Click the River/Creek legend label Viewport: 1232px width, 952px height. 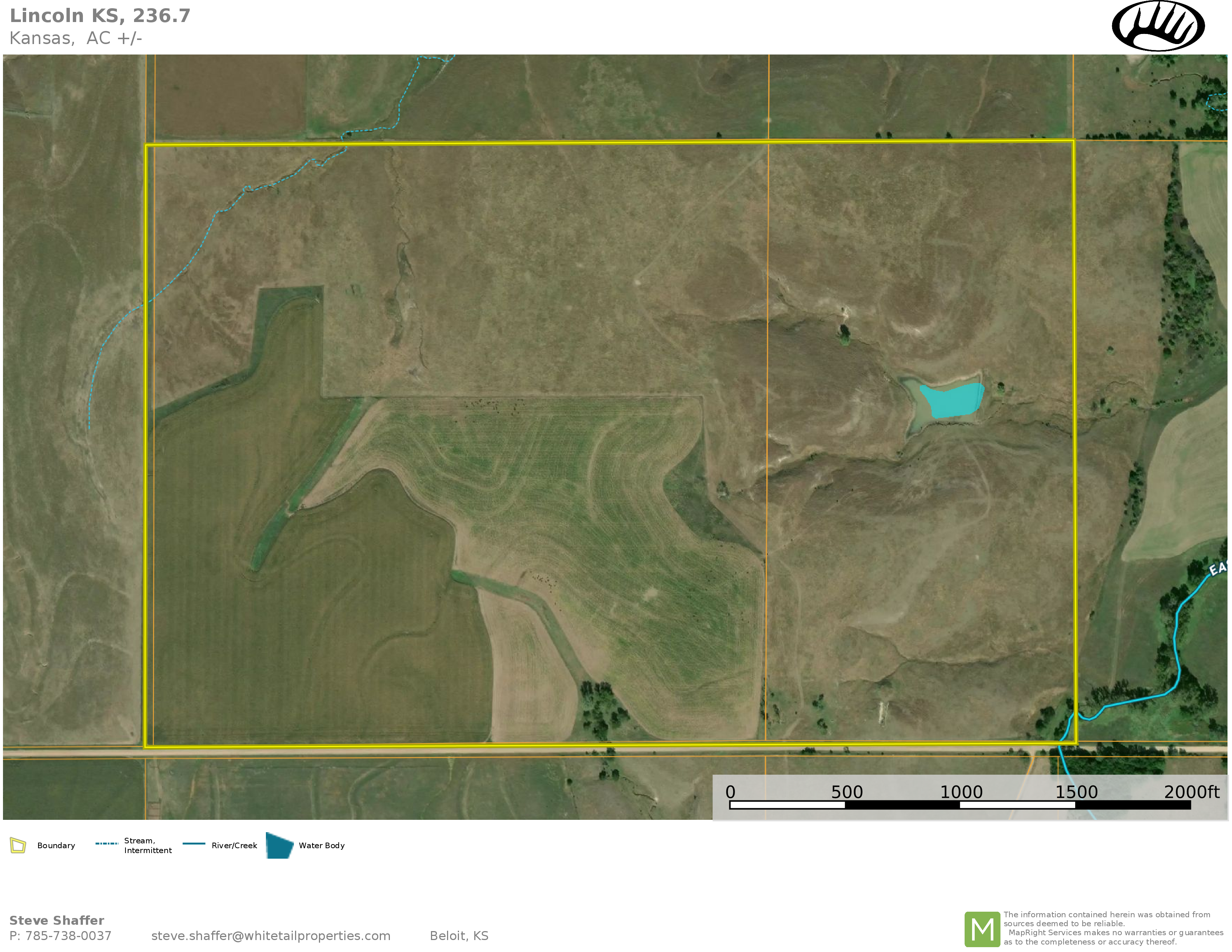(234, 845)
